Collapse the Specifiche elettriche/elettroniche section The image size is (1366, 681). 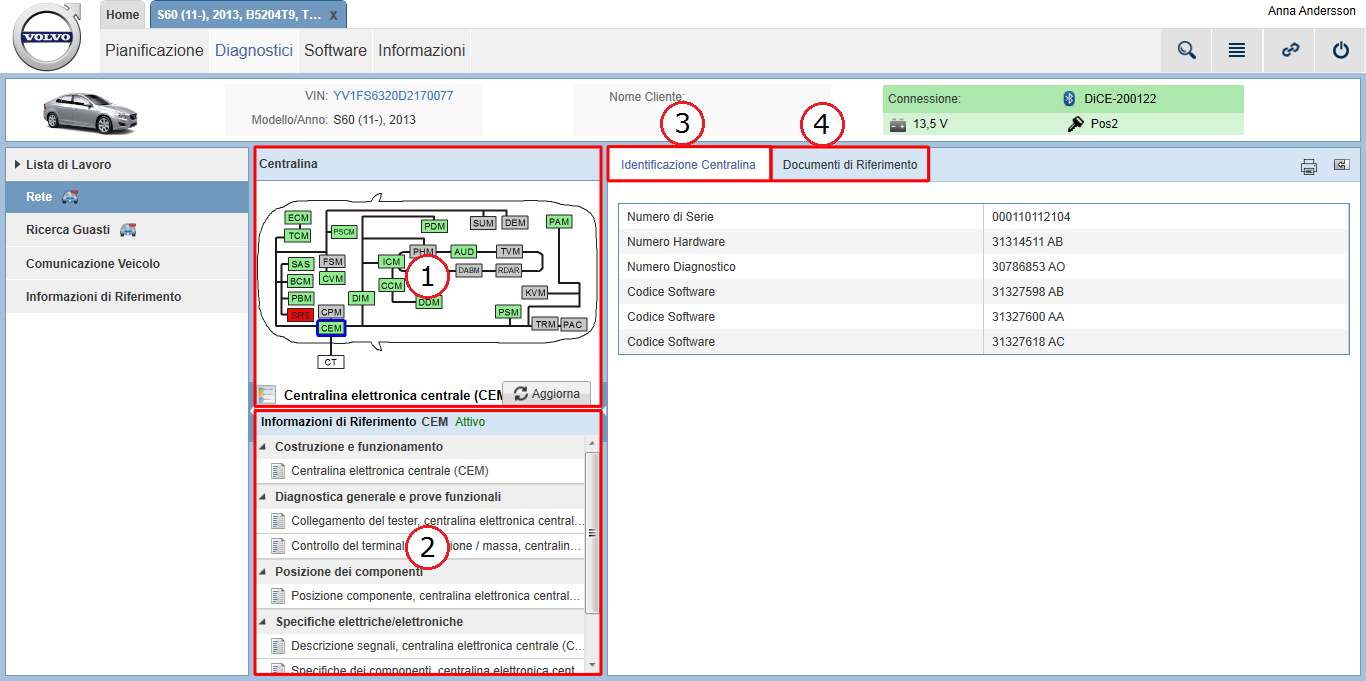click(263, 622)
